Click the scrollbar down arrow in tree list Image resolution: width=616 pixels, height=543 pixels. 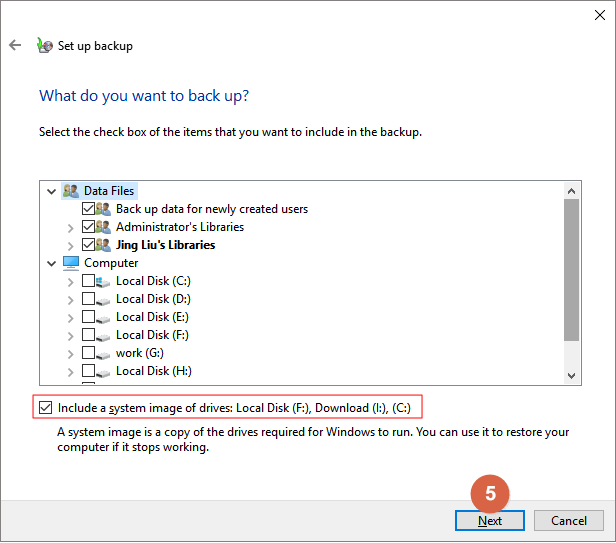(572, 376)
